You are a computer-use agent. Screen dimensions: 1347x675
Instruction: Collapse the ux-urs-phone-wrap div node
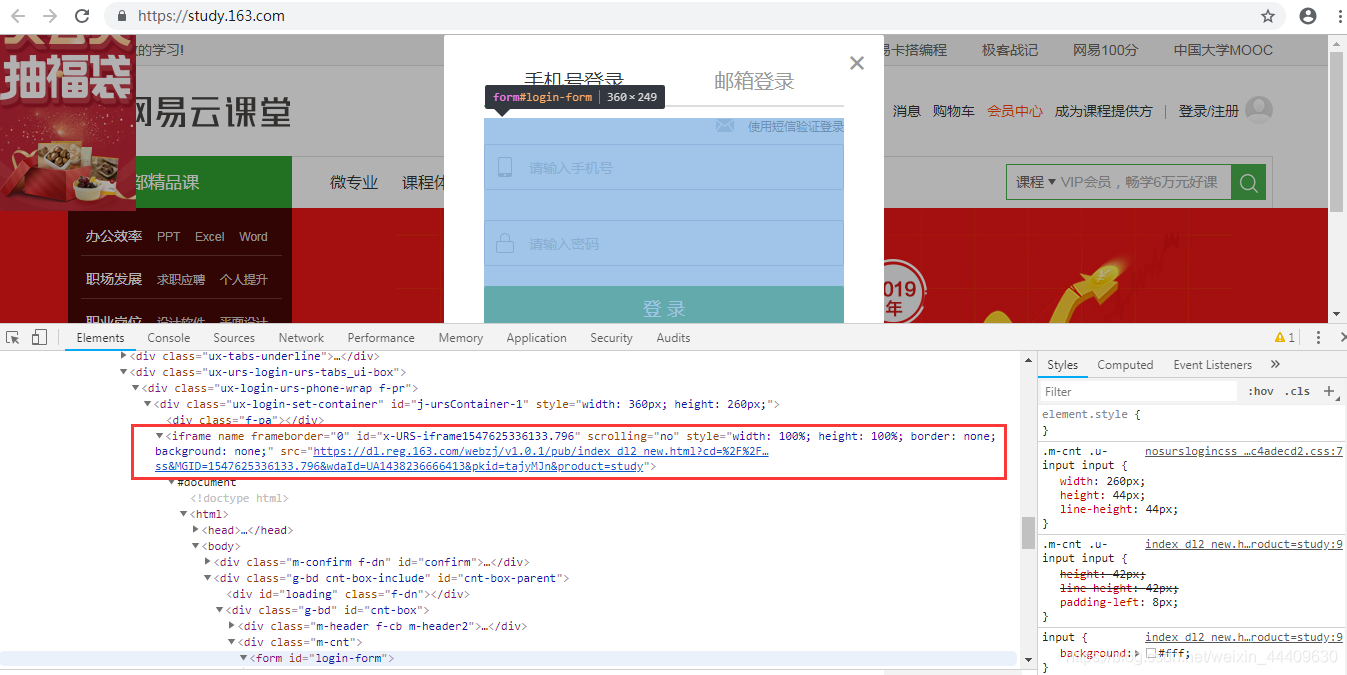[x=136, y=388]
